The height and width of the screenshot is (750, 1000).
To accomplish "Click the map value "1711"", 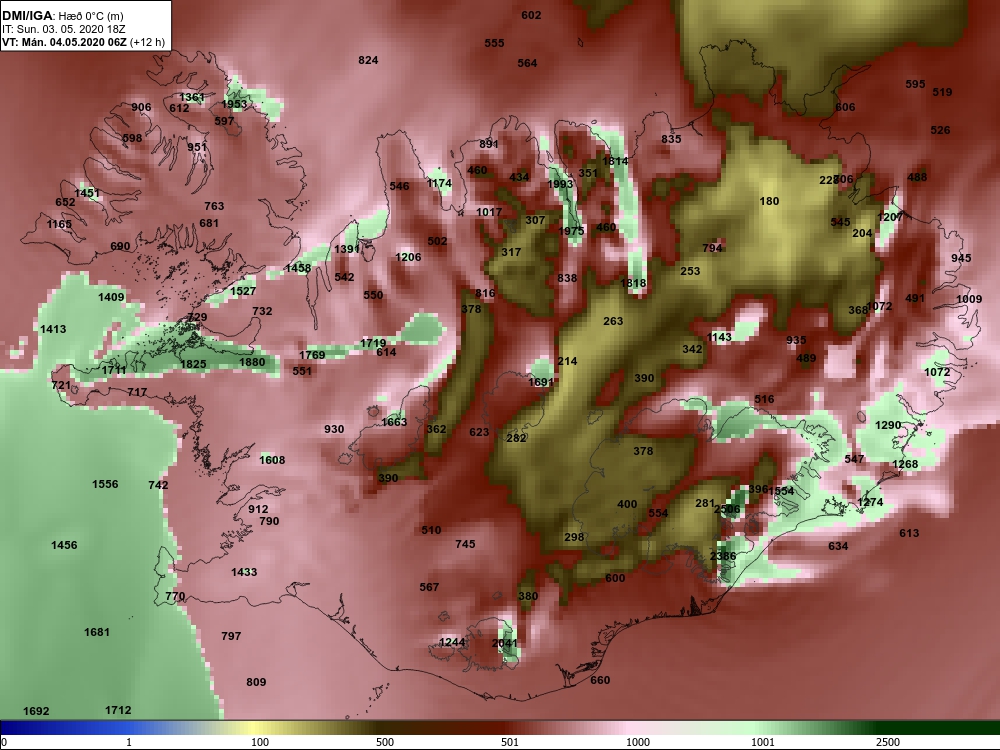I will [114, 370].
